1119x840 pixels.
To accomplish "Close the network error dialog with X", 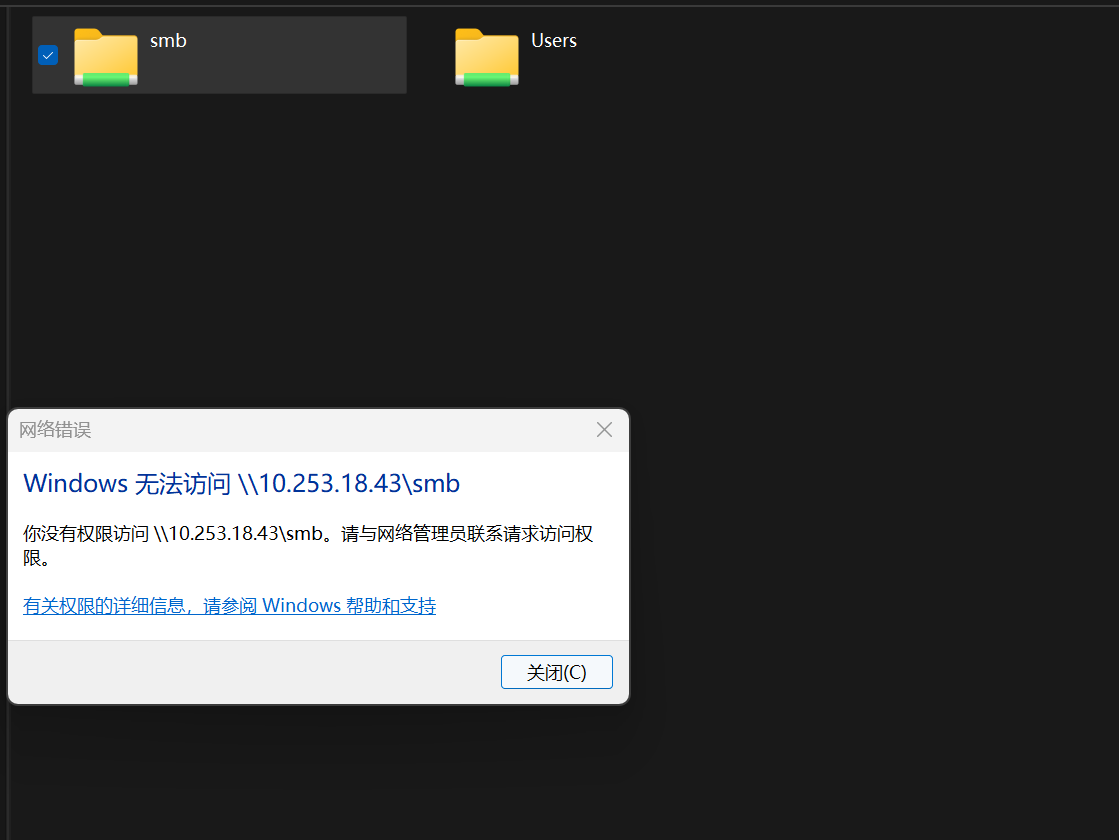I will click(604, 430).
